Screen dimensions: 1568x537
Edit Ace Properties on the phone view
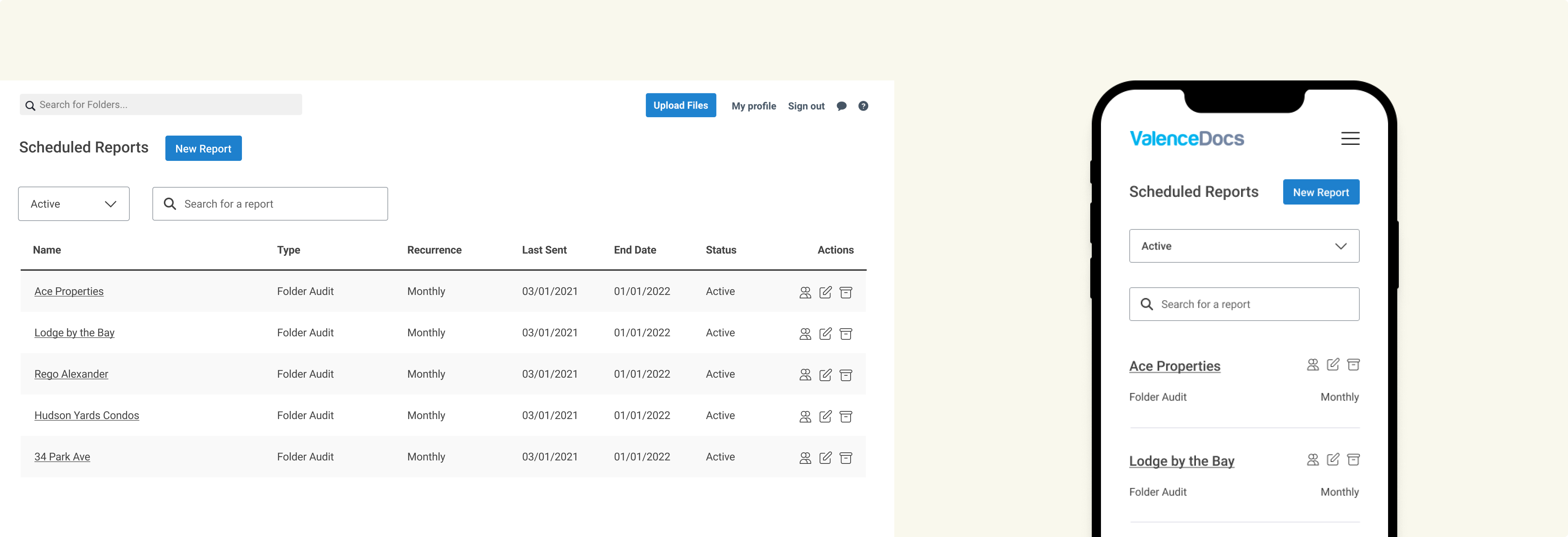(1333, 365)
